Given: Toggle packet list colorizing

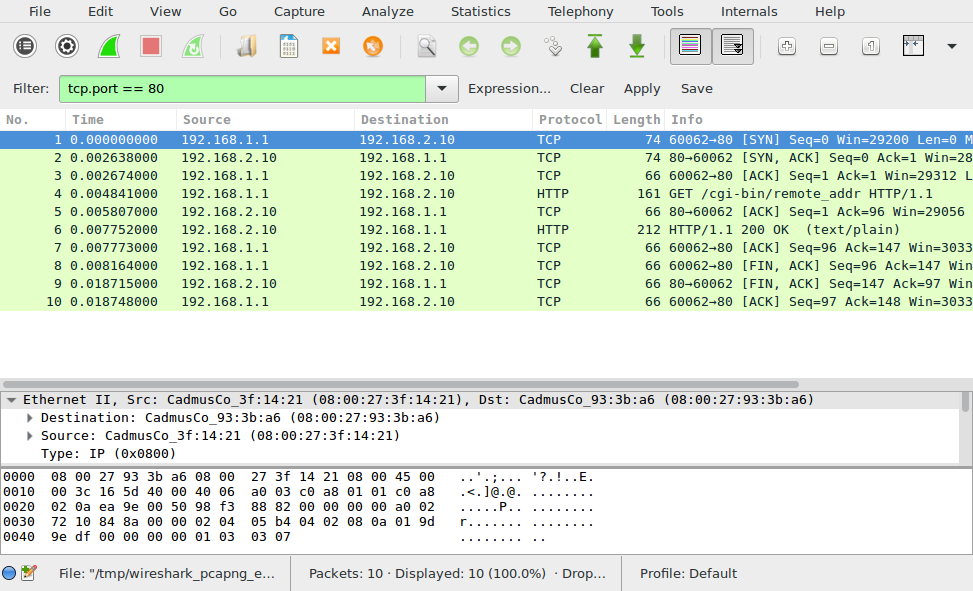Looking at the screenshot, I should (690, 46).
